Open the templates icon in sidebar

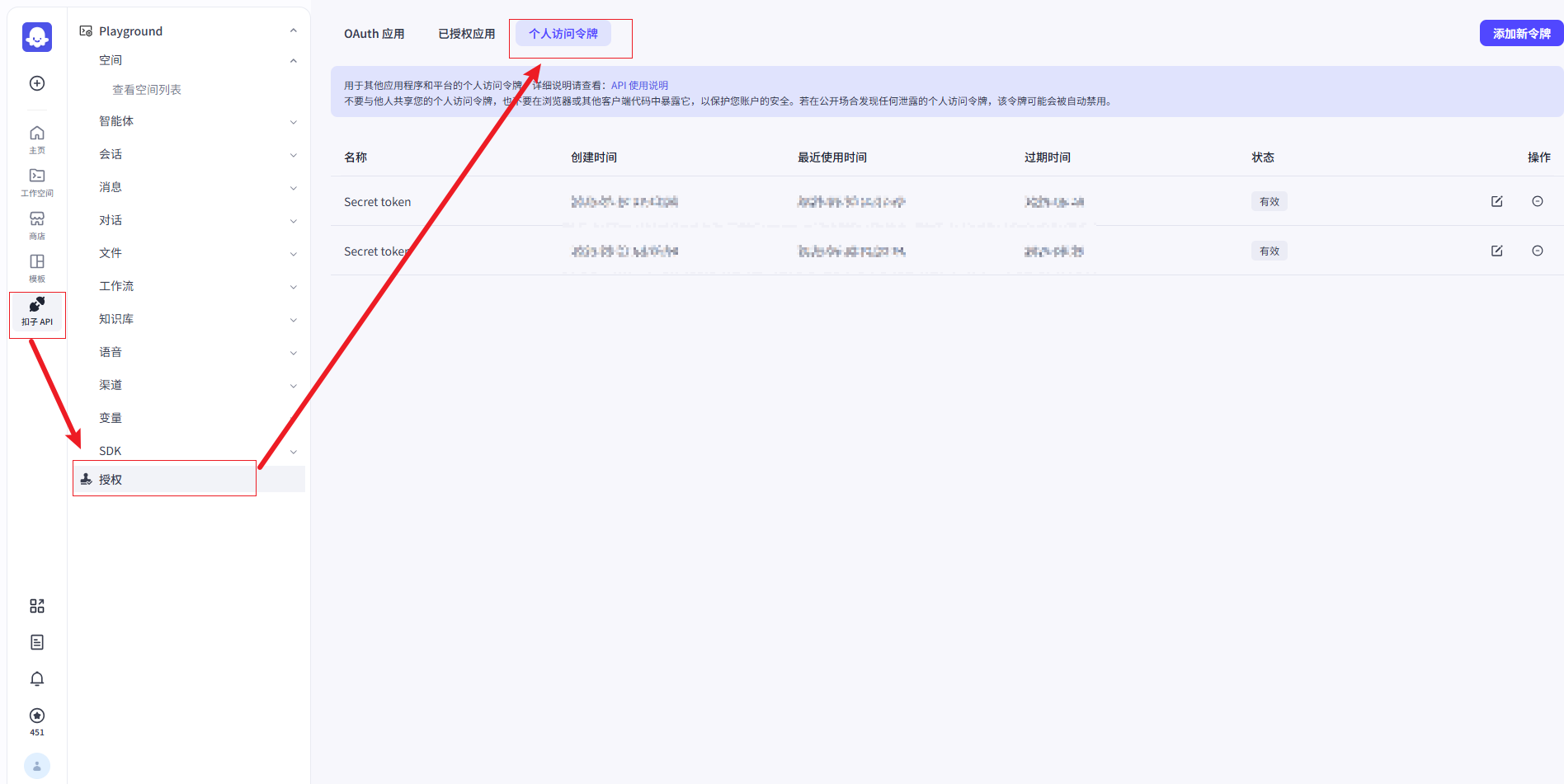(37, 267)
